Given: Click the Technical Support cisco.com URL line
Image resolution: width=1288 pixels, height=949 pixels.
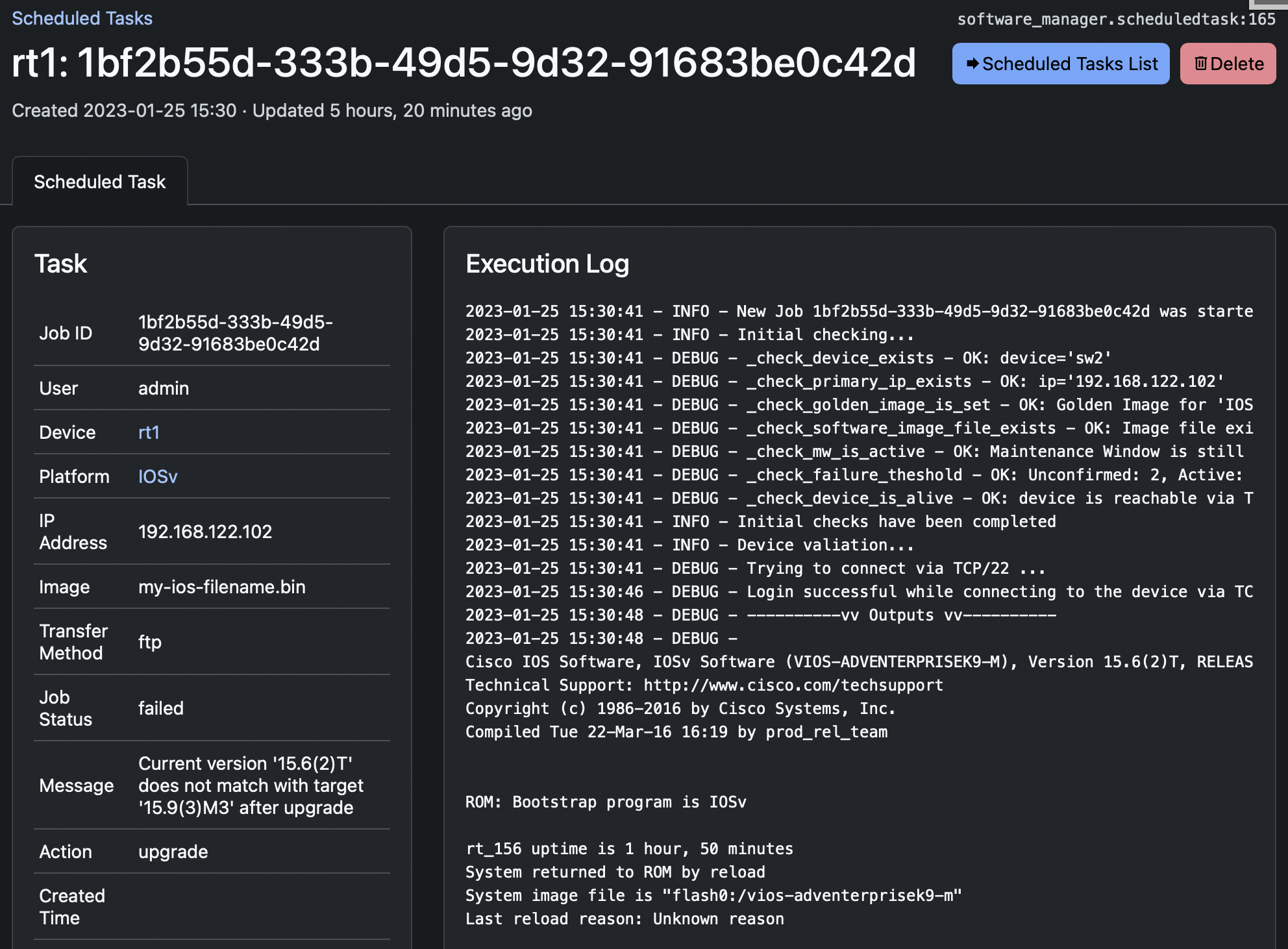Looking at the screenshot, I should coord(704,685).
